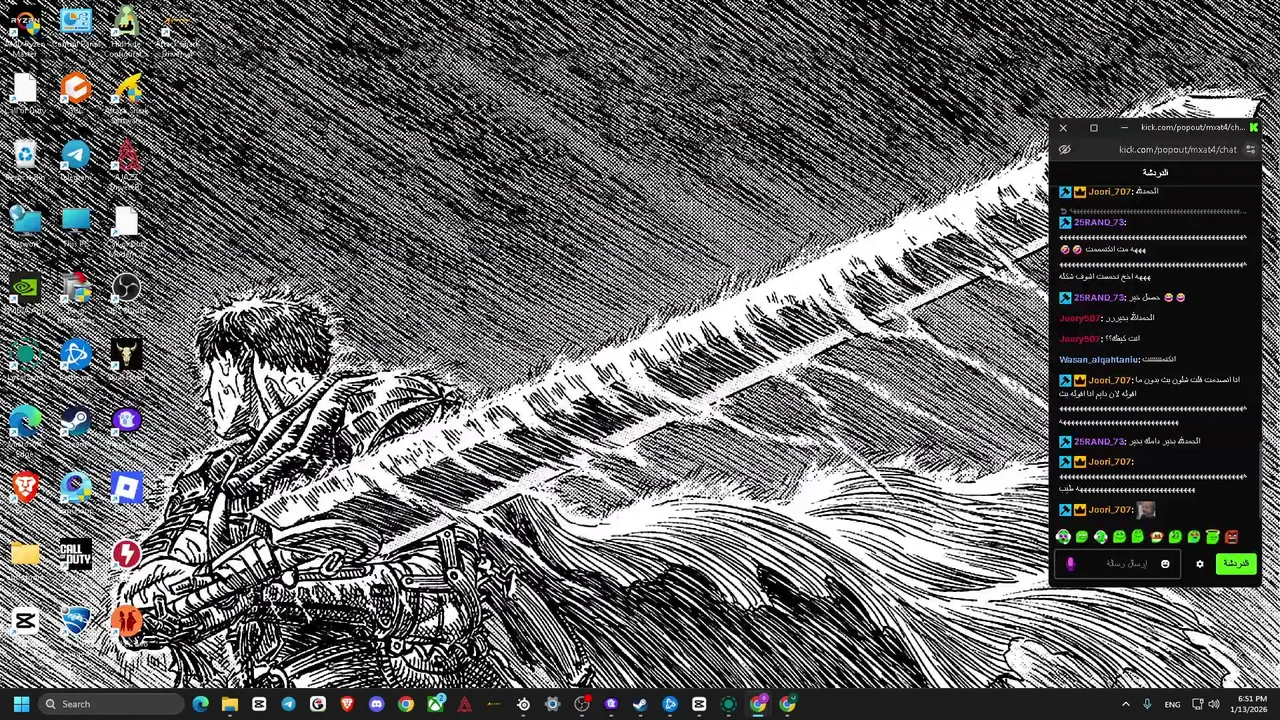This screenshot has width=1280, height=720.
Task: Open Telegram from the taskbar
Action: (x=288, y=704)
